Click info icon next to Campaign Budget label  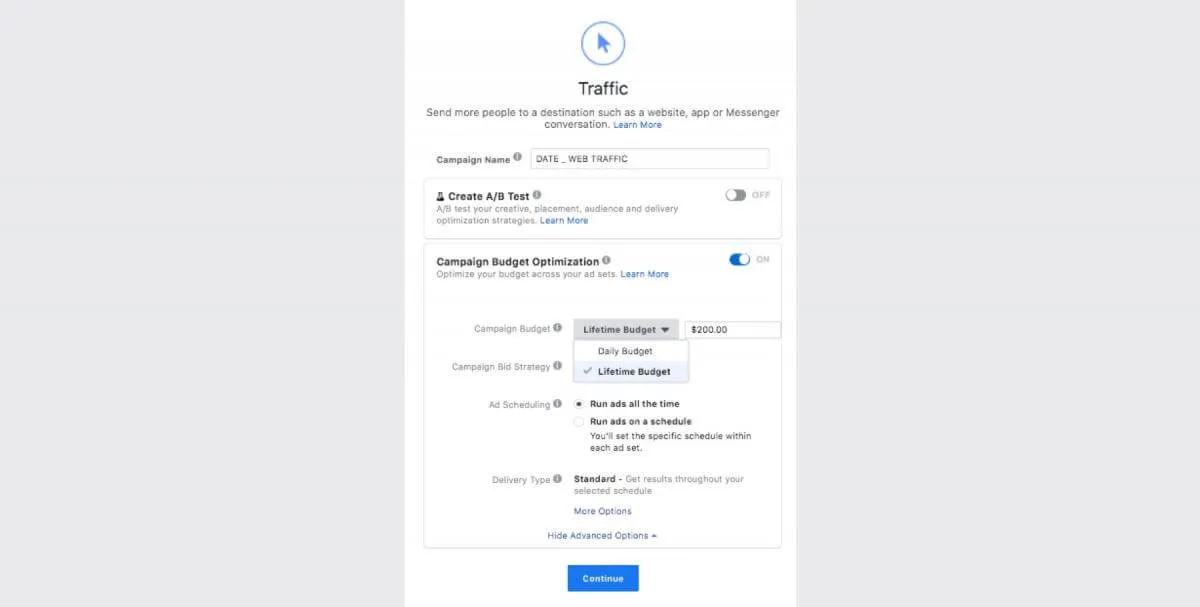[x=558, y=328]
